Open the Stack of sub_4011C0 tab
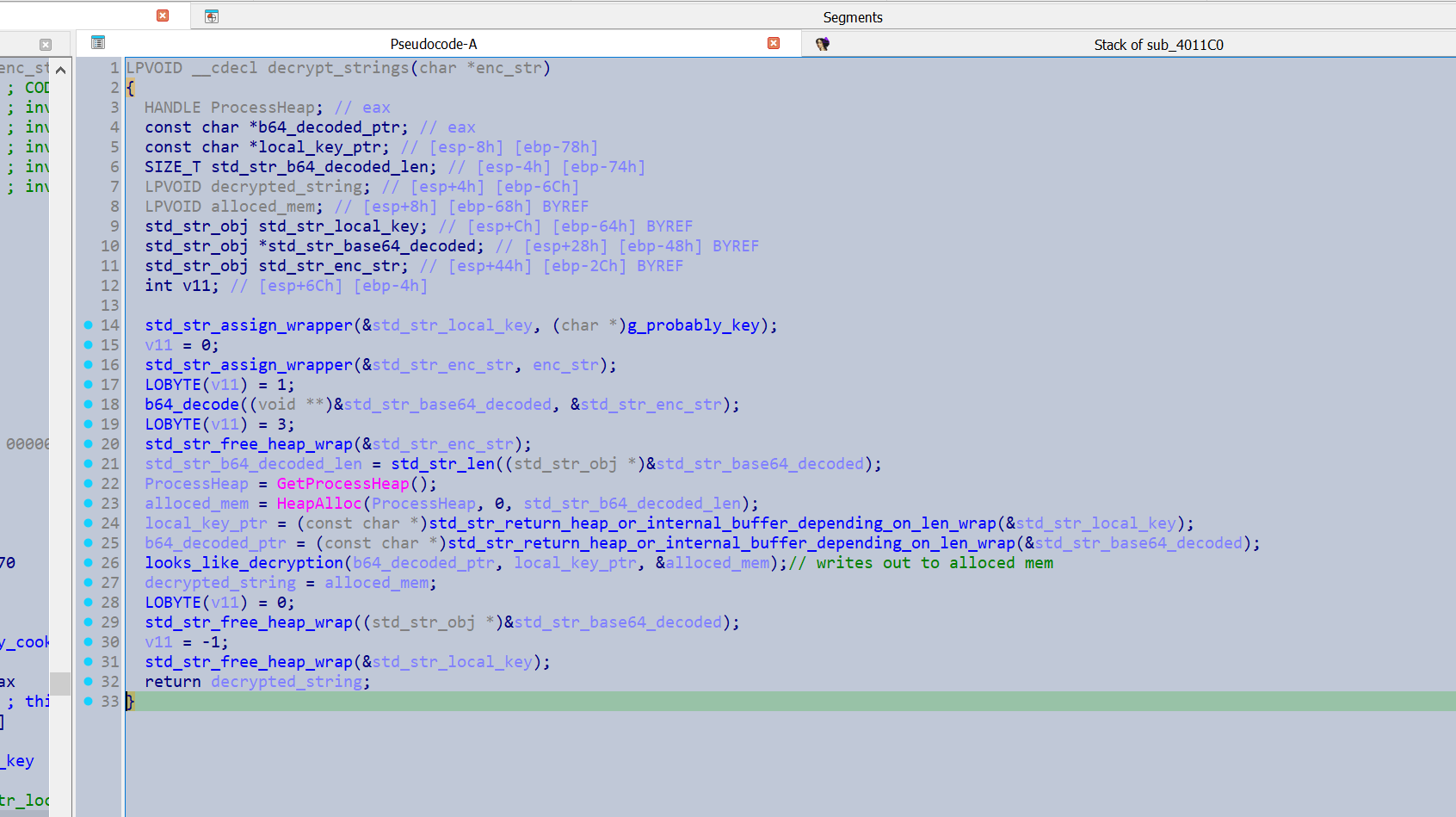 [1157, 45]
